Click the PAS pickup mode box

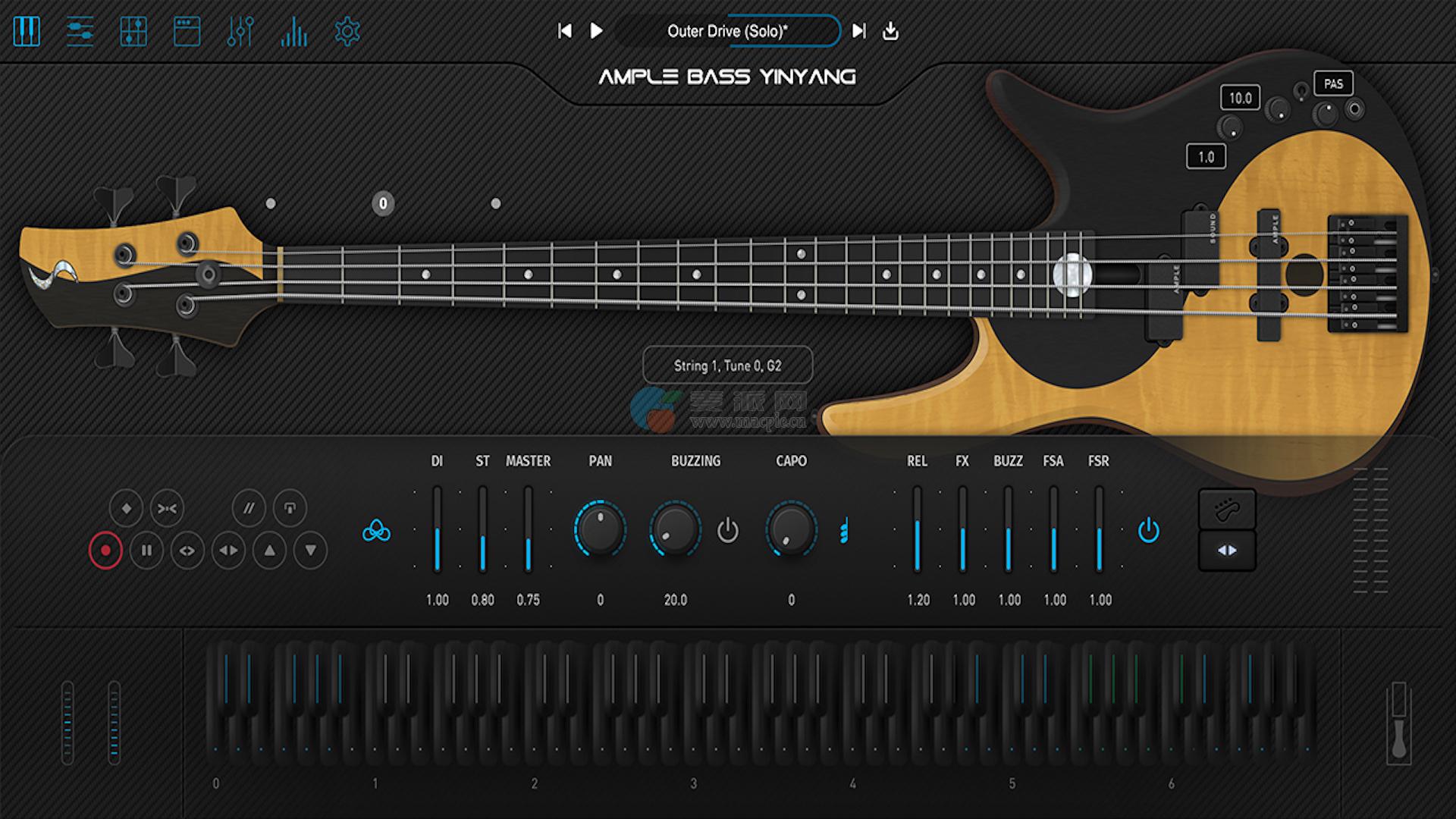click(x=1333, y=84)
